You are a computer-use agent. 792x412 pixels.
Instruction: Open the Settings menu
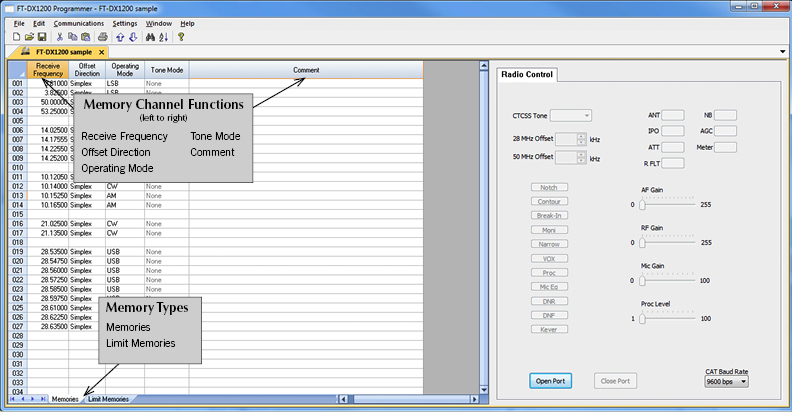tap(125, 23)
